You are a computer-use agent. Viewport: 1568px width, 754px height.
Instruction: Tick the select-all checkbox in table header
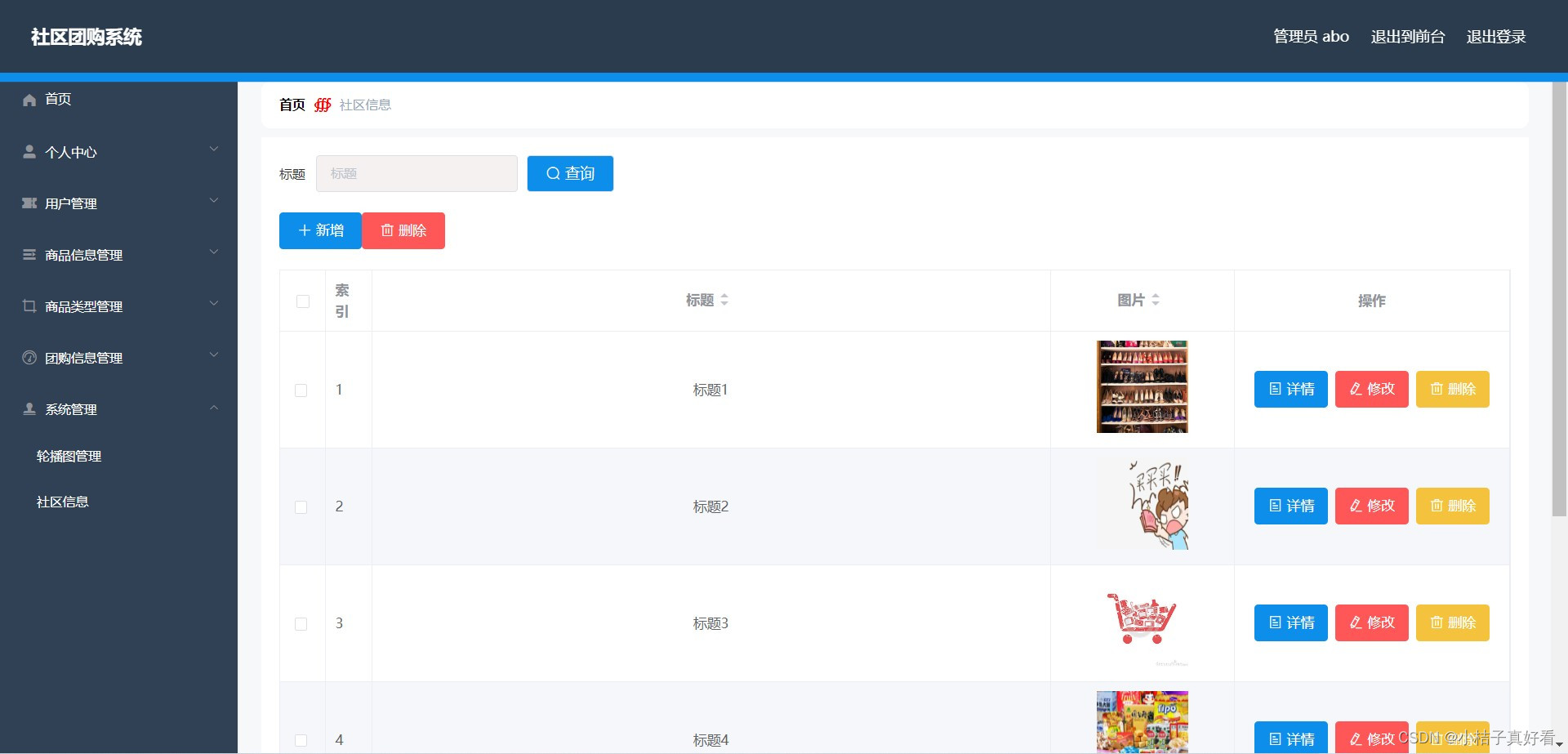tap(303, 301)
